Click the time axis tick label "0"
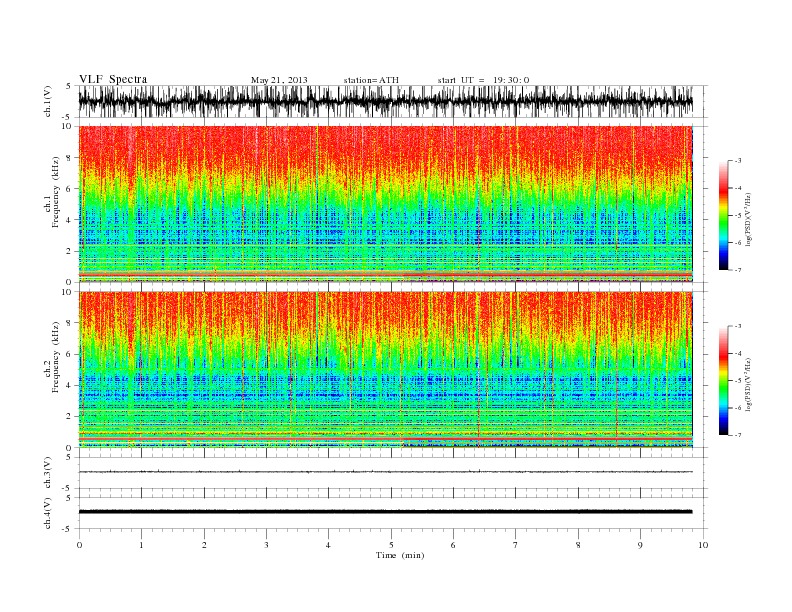The height and width of the screenshot is (612, 792). coord(79,545)
